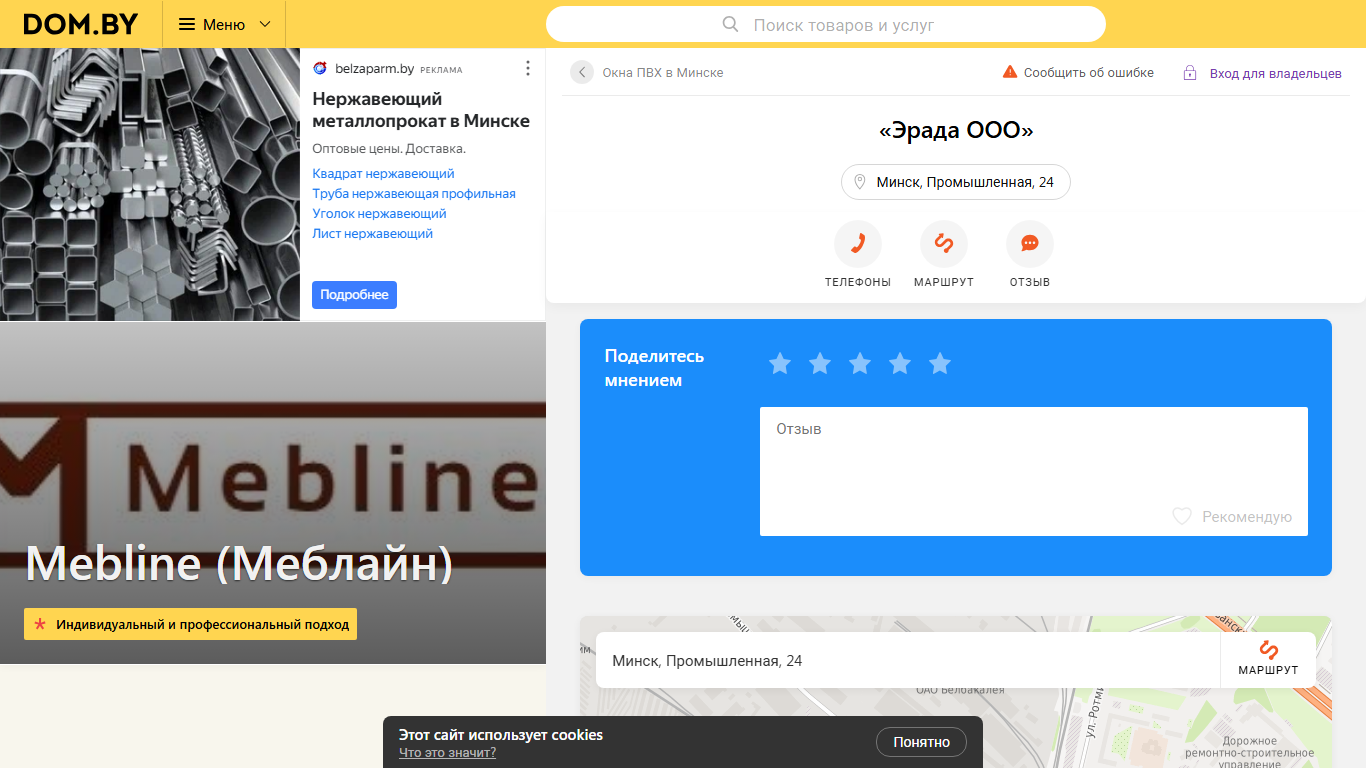Accept cookies with Понятно button
Viewport: 1366px width, 768px height.
pyautogui.click(x=921, y=742)
